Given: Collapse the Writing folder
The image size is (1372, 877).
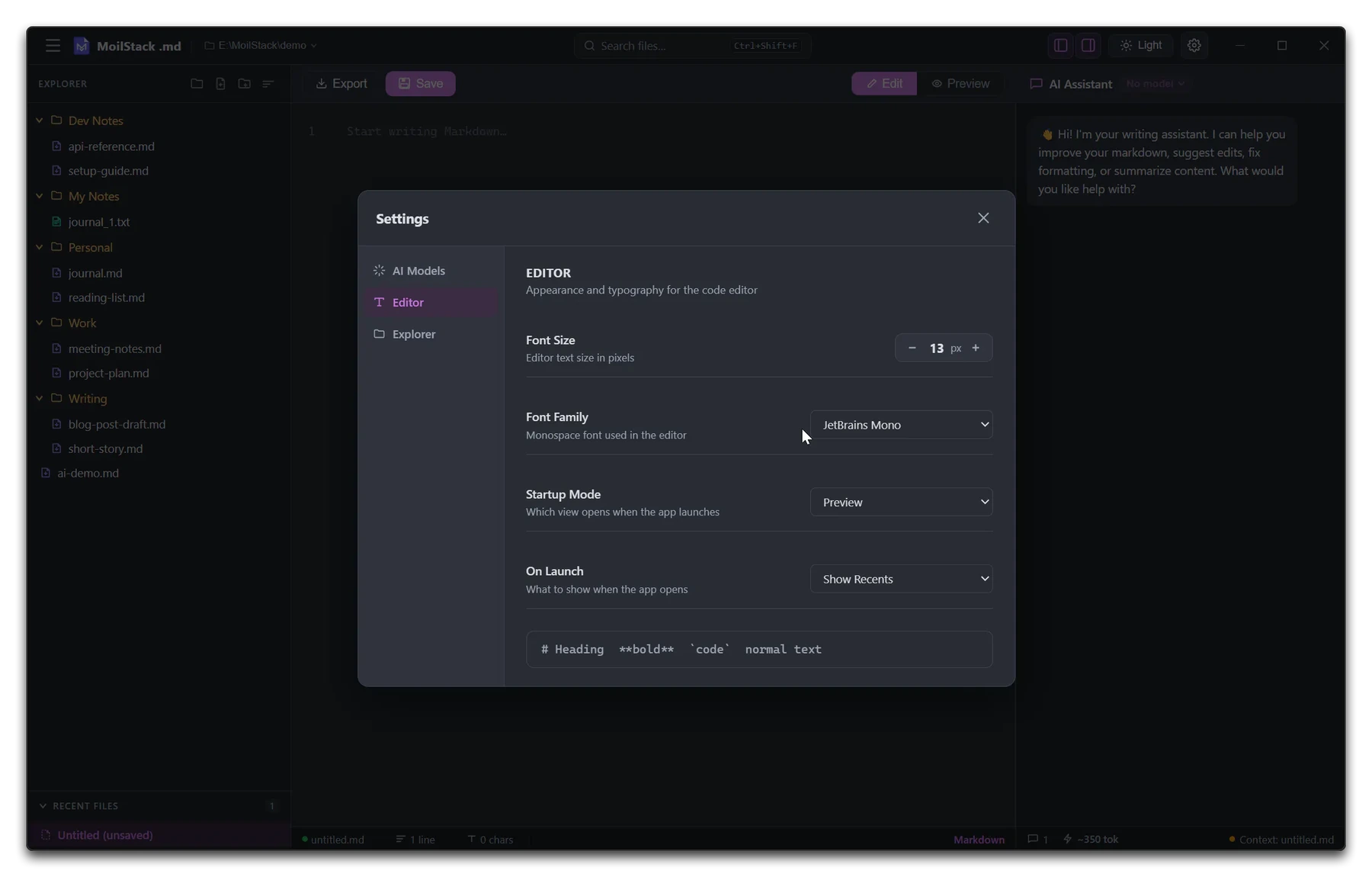Looking at the screenshot, I should (40, 398).
